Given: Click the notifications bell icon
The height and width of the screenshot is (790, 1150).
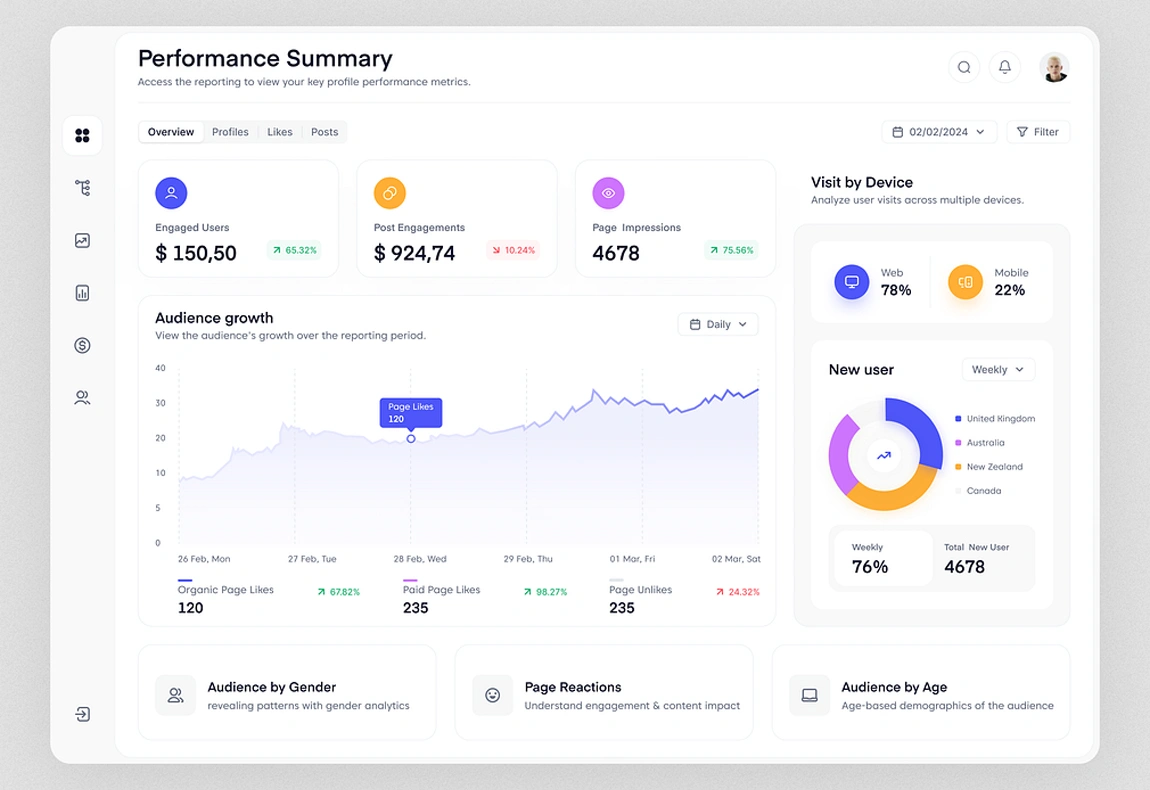Looking at the screenshot, I should click(x=1004, y=67).
